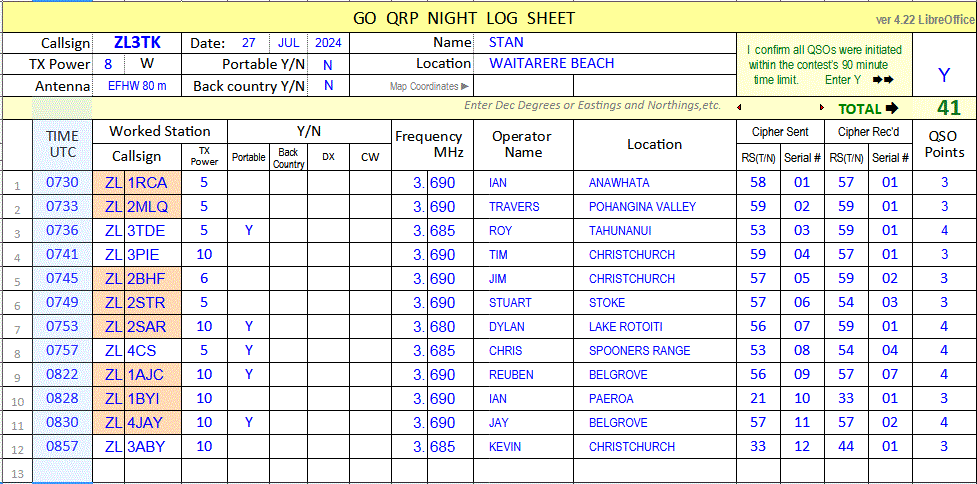Click the Back country Y/N header value N
This screenshot has height=484, width=977.
tap(328, 85)
